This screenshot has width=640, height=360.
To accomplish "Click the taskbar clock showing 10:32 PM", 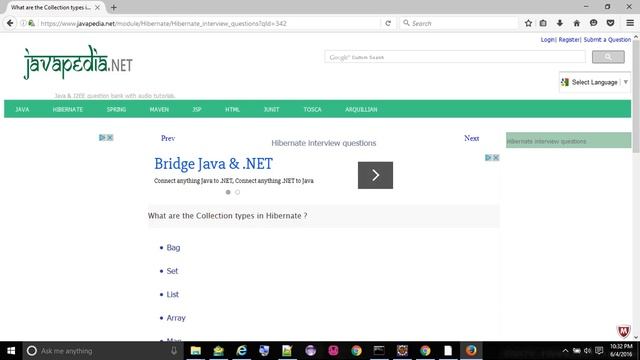I will click(x=621, y=351).
